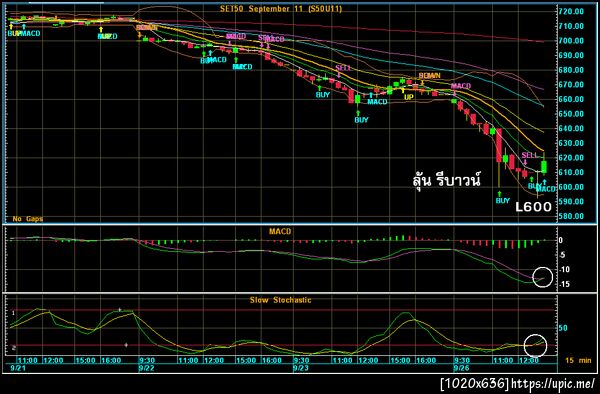Click the -10 level on MACD axis
The height and width of the screenshot is (394, 600).
tap(564, 269)
